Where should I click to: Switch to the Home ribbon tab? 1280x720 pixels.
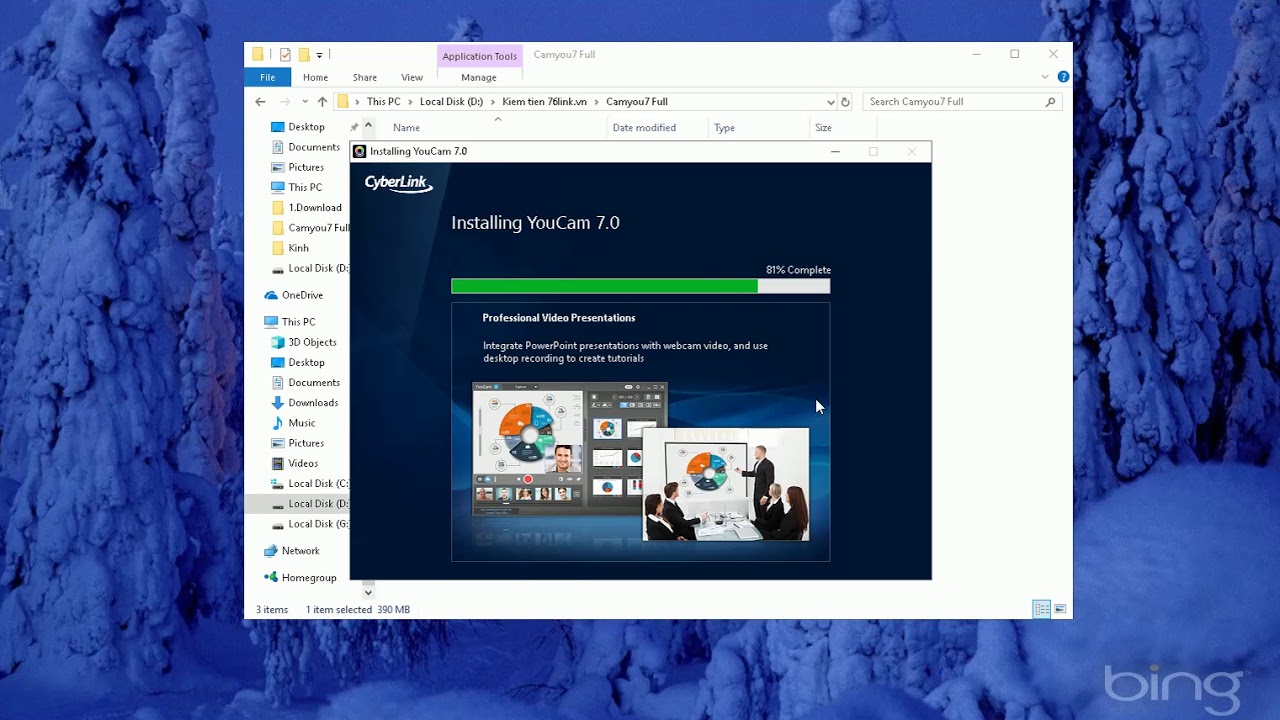(x=315, y=77)
